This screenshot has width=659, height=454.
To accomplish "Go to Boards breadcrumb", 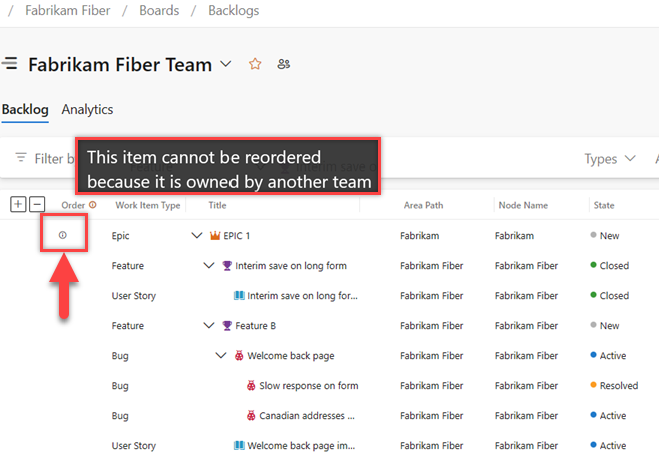I will point(159,10).
